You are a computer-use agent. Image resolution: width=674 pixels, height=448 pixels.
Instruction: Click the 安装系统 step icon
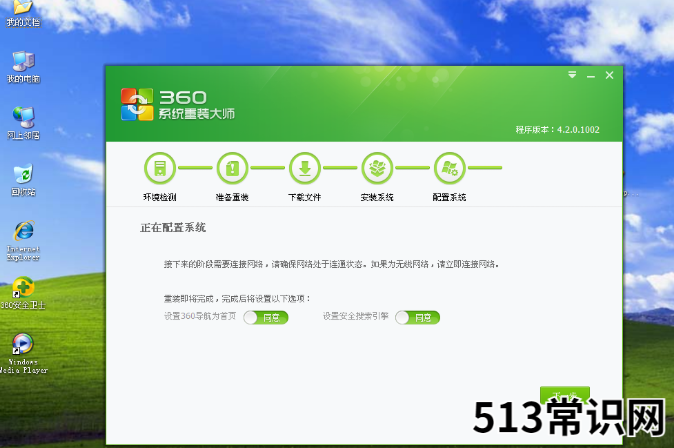[x=377, y=168]
